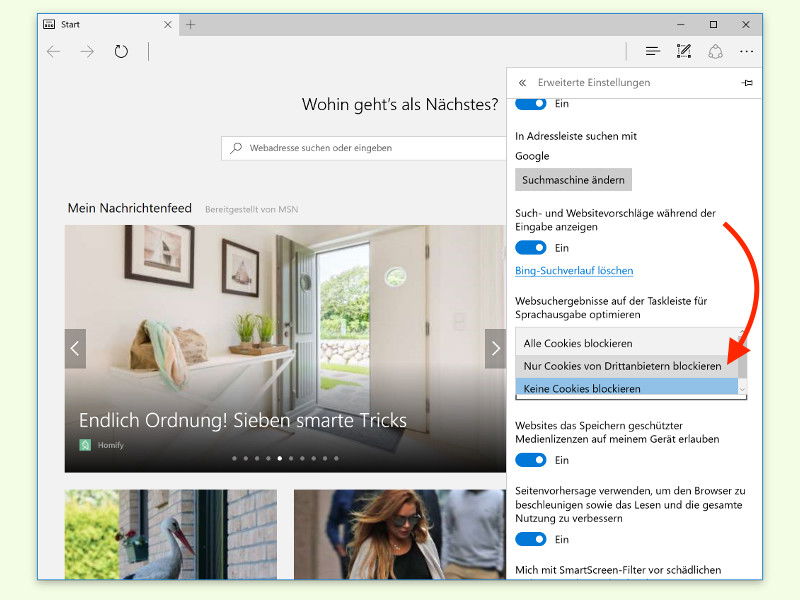Screen dimensions: 800x600
Task: Click the Google search engine label
Action: (532, 156)
